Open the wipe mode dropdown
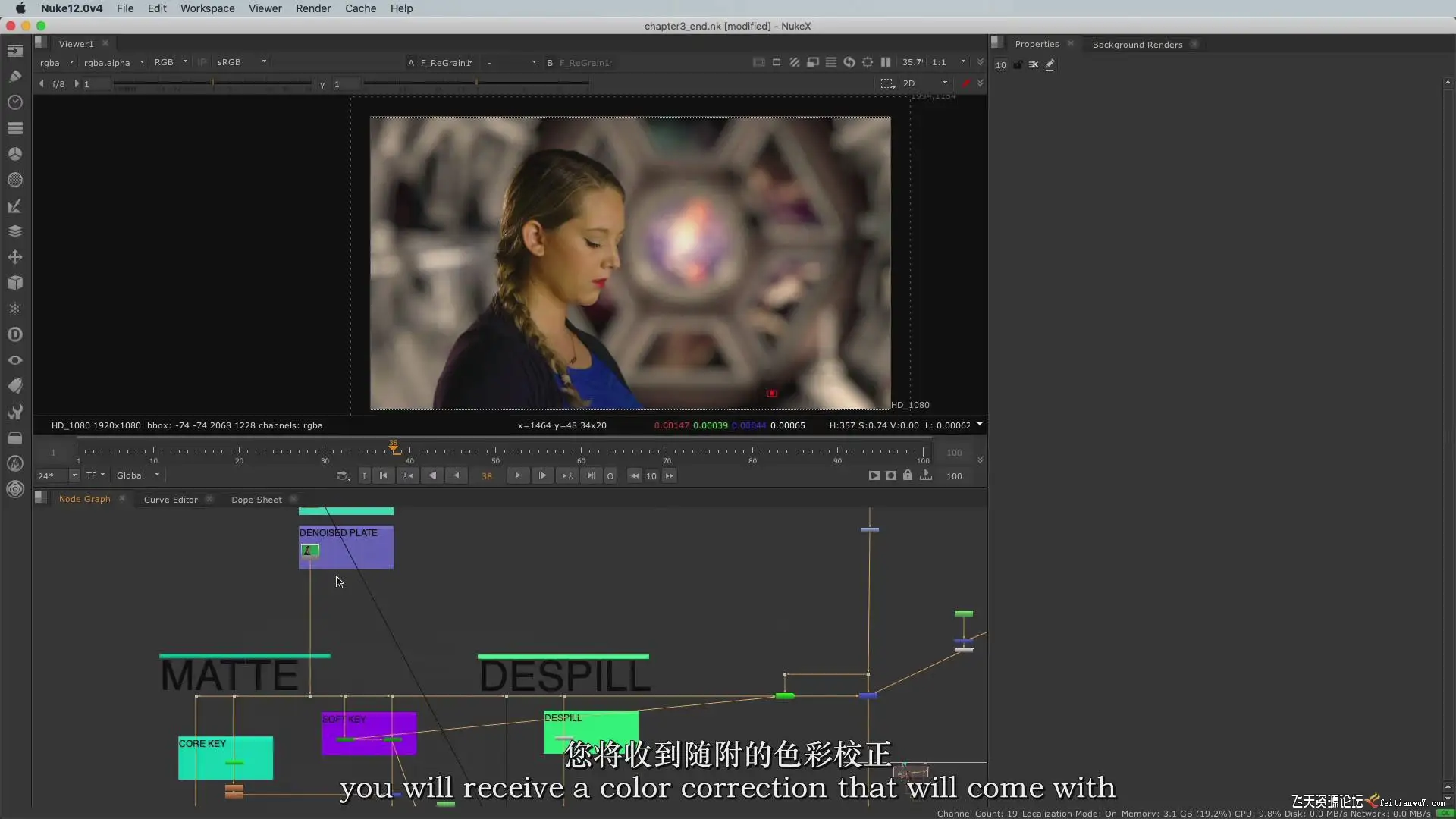 pos(512,63)
